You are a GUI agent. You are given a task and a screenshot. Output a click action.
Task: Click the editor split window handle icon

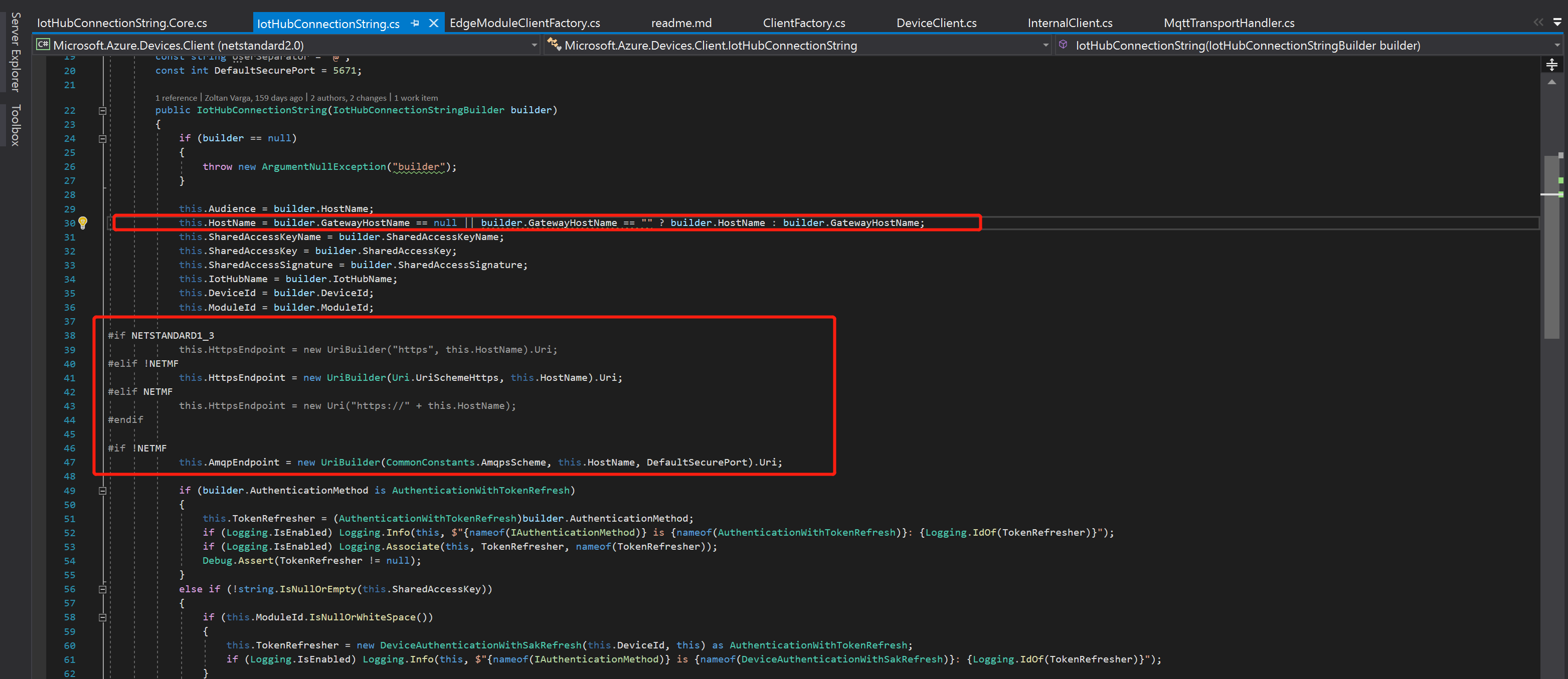pyautogui.click(x=1551, y=65)
